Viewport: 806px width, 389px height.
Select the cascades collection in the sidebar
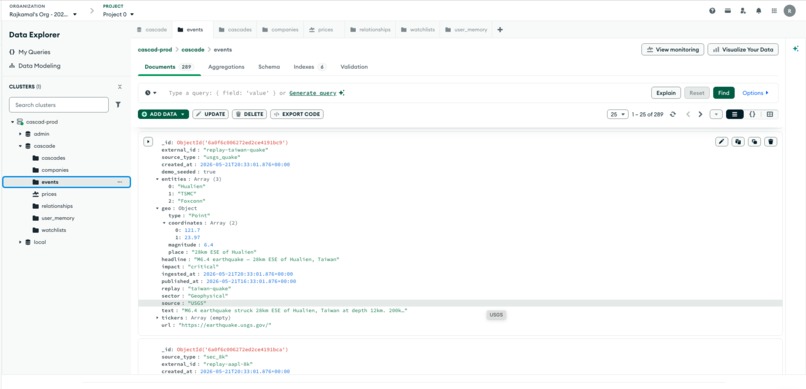[53, 158]
